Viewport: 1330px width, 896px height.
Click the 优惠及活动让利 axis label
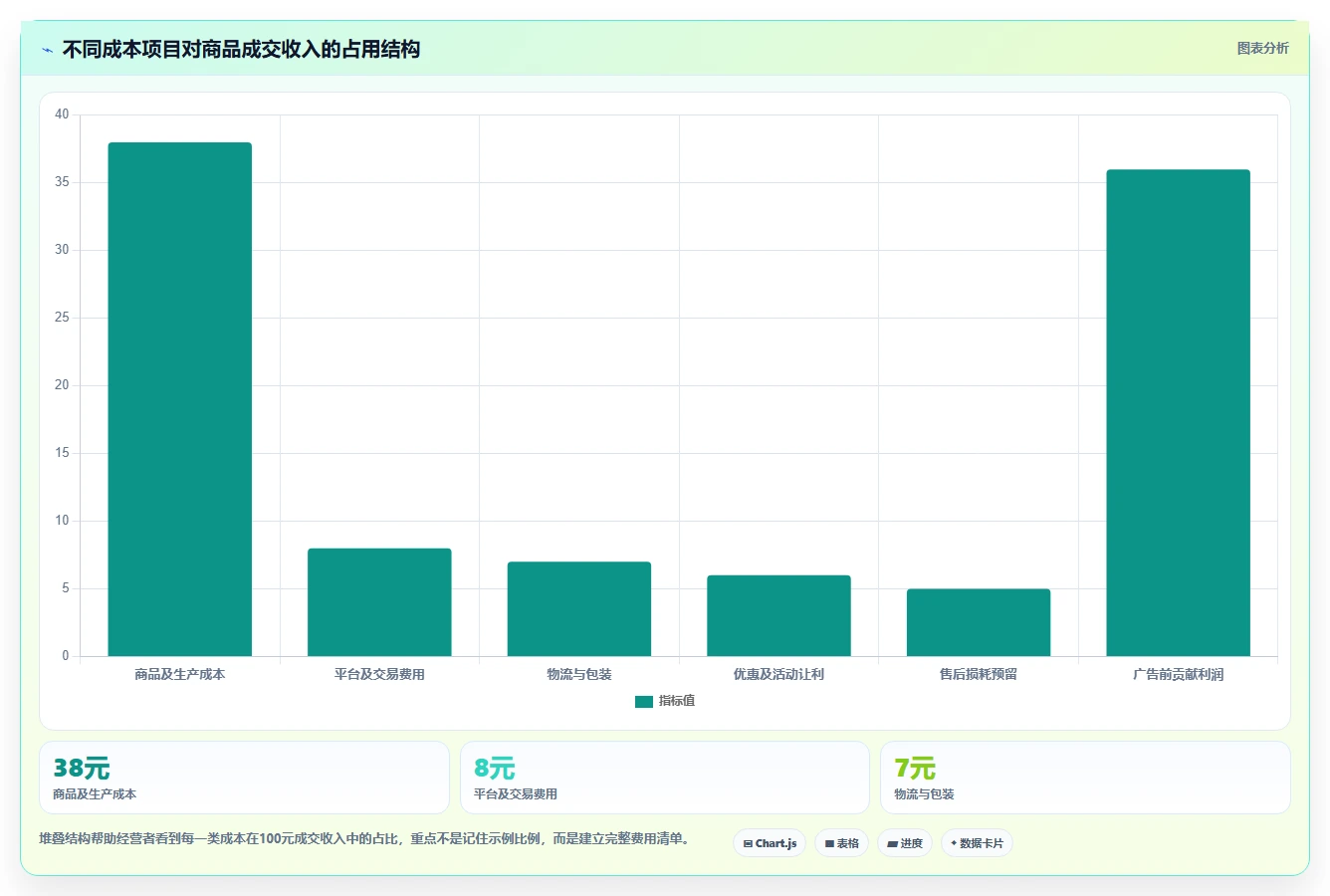tap(778, 675)
